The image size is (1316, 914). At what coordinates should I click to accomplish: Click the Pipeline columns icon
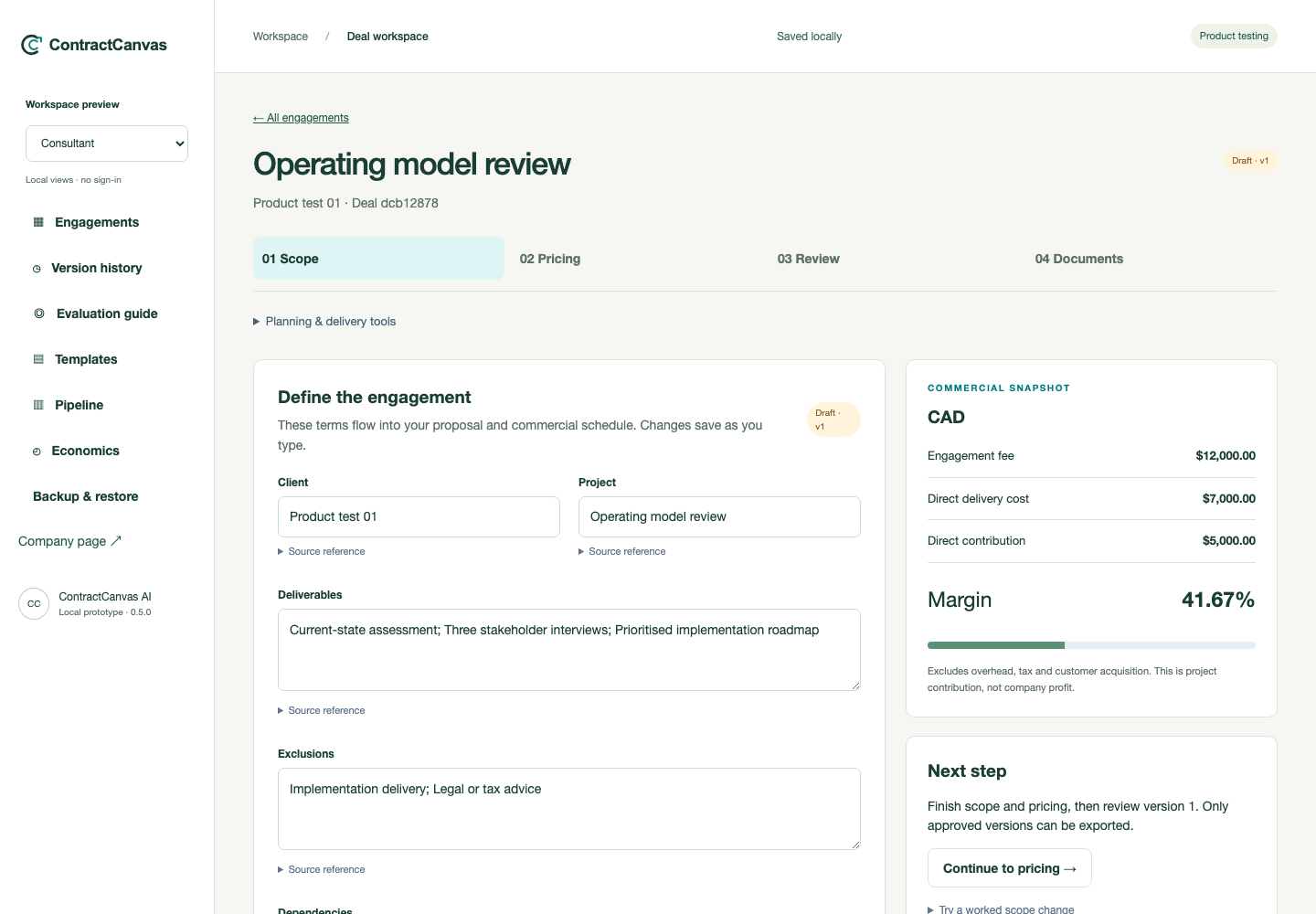(38, 405)
